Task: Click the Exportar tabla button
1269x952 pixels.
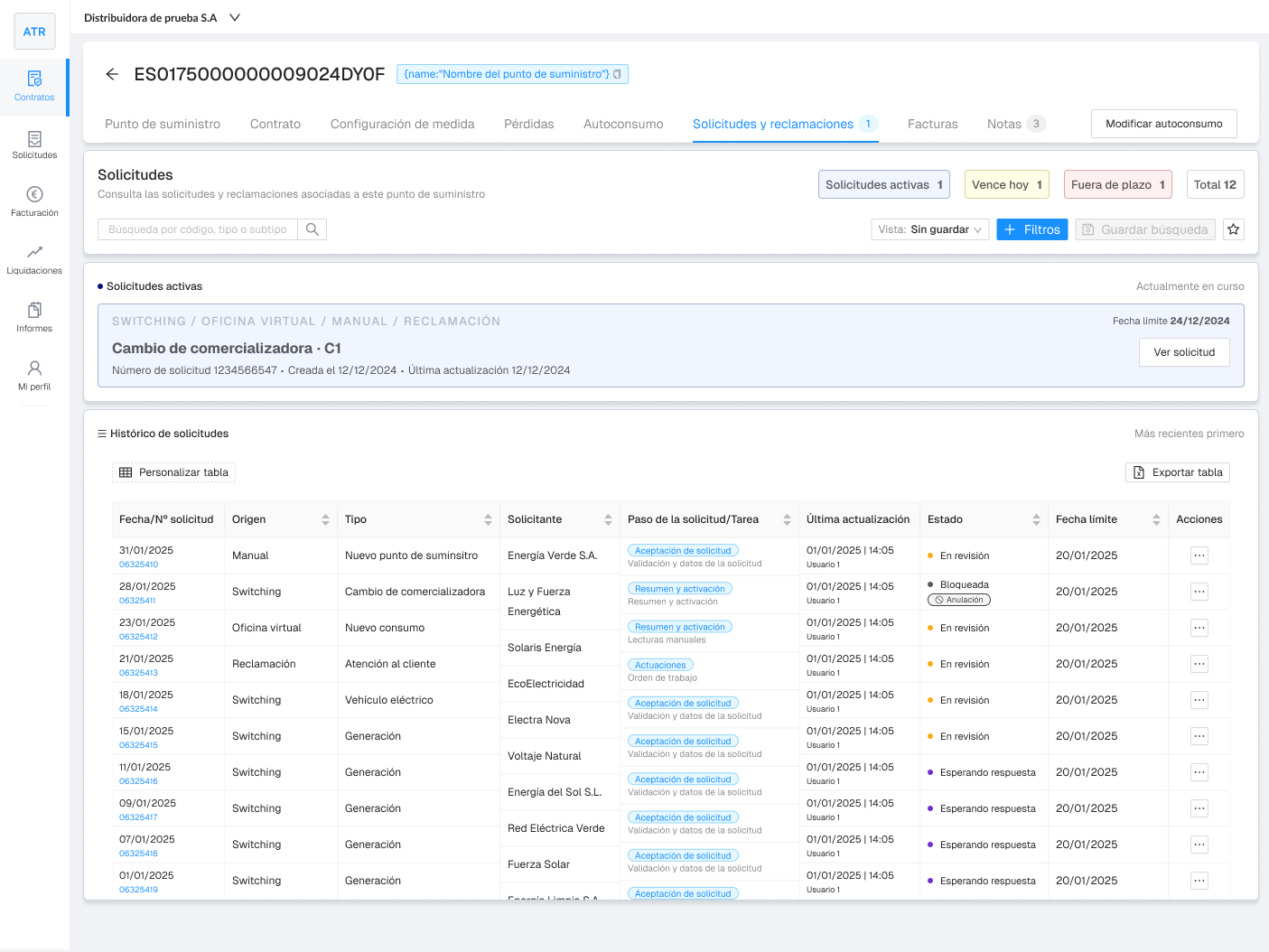Action: tap(1177, 472)
